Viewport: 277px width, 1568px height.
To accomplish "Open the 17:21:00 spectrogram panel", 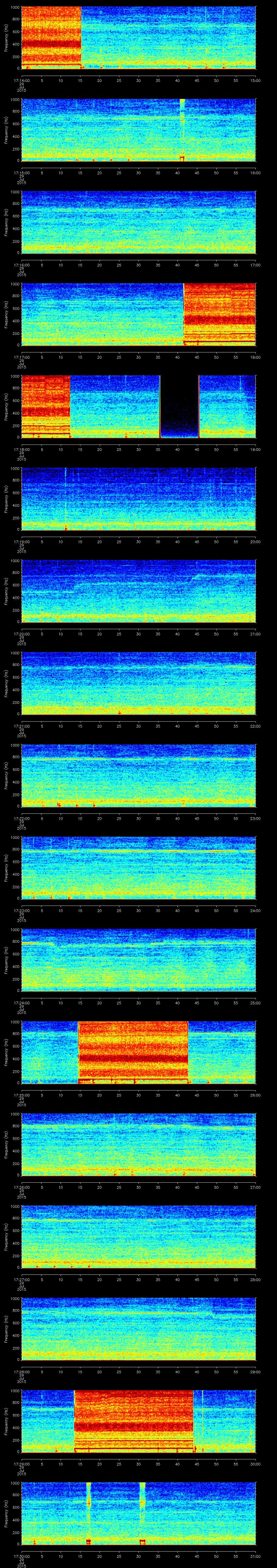I will [138, 683].
